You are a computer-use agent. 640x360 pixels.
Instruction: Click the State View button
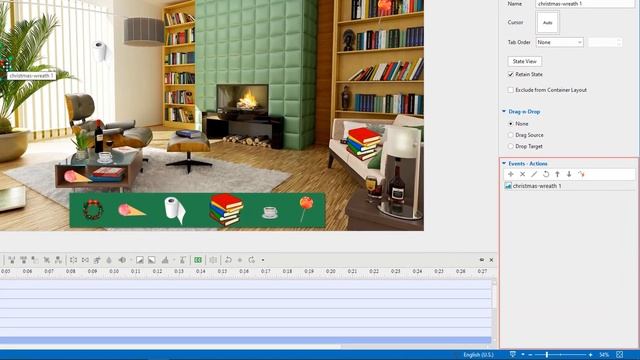[524, 61]
